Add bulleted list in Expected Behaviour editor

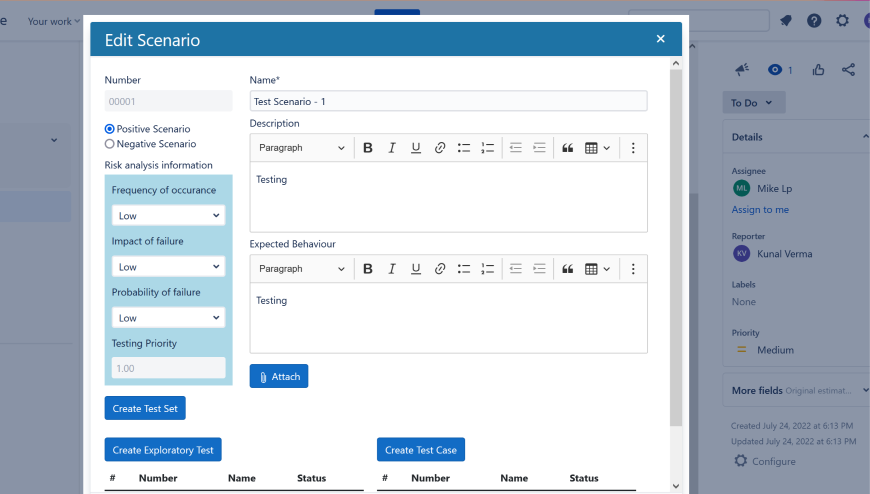tap(464, 269)
